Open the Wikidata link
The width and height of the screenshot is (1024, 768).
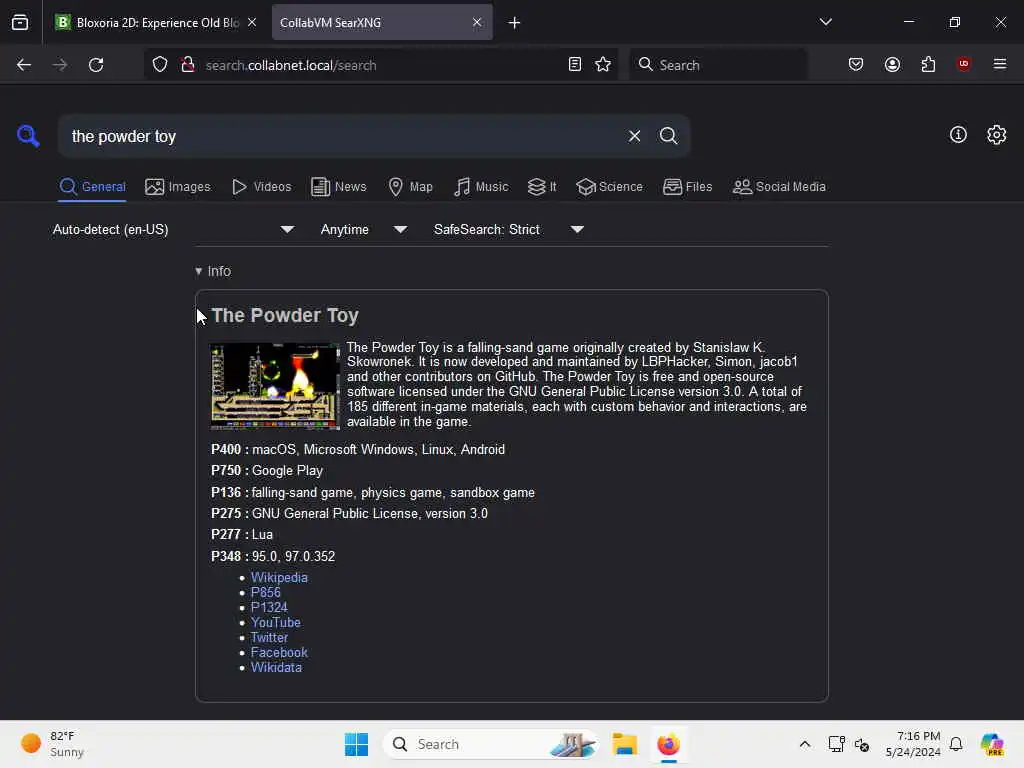point(276,667)
